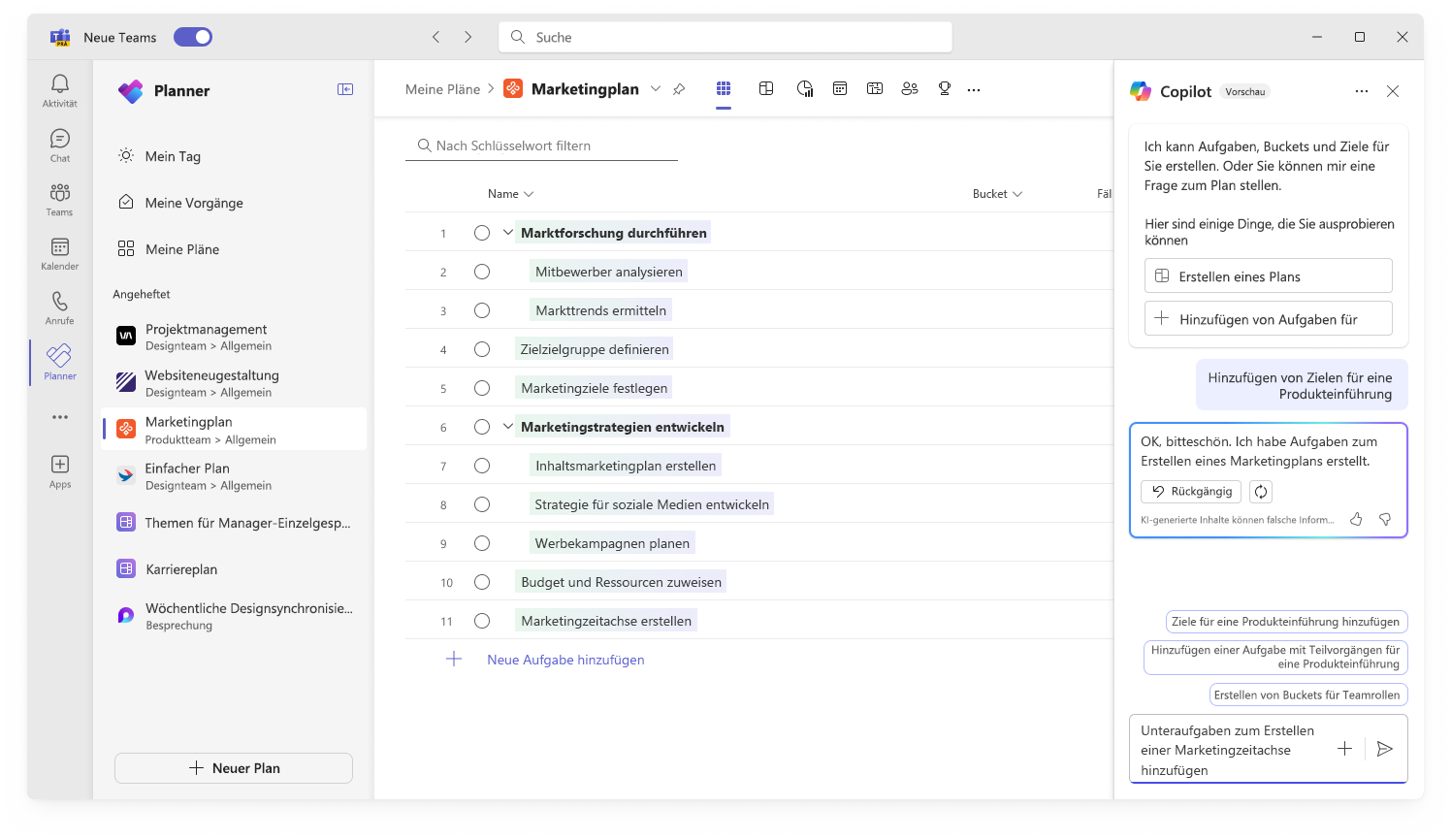Open the Einfacher Plan entry
The width and height of the screenshot is (1451, 840).
pos(235,476)
